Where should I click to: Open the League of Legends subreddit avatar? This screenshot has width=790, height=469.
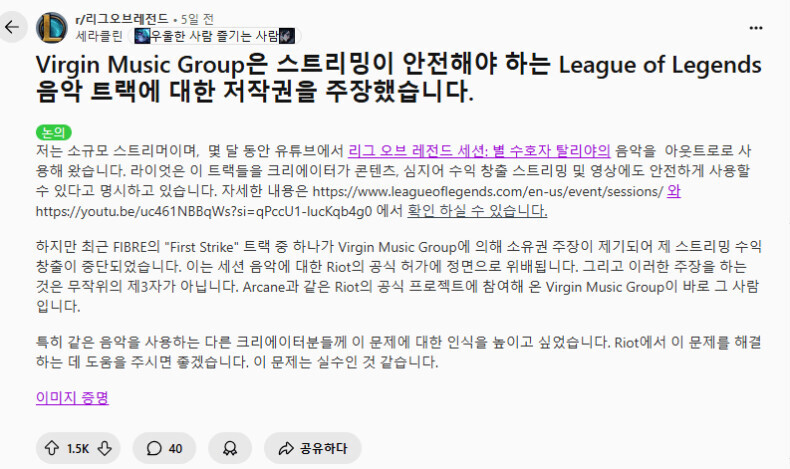click(51, 28)
